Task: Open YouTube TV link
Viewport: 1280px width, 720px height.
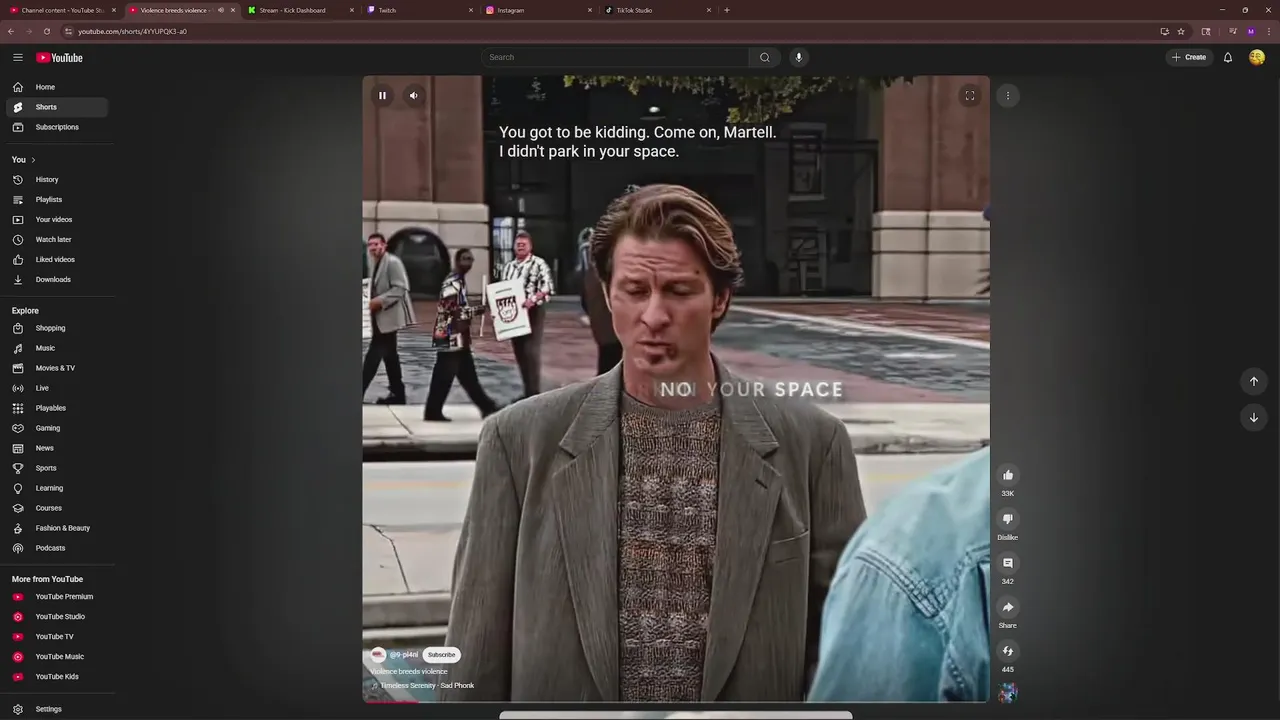Action: pyautogui.click(x=57, y=637)
